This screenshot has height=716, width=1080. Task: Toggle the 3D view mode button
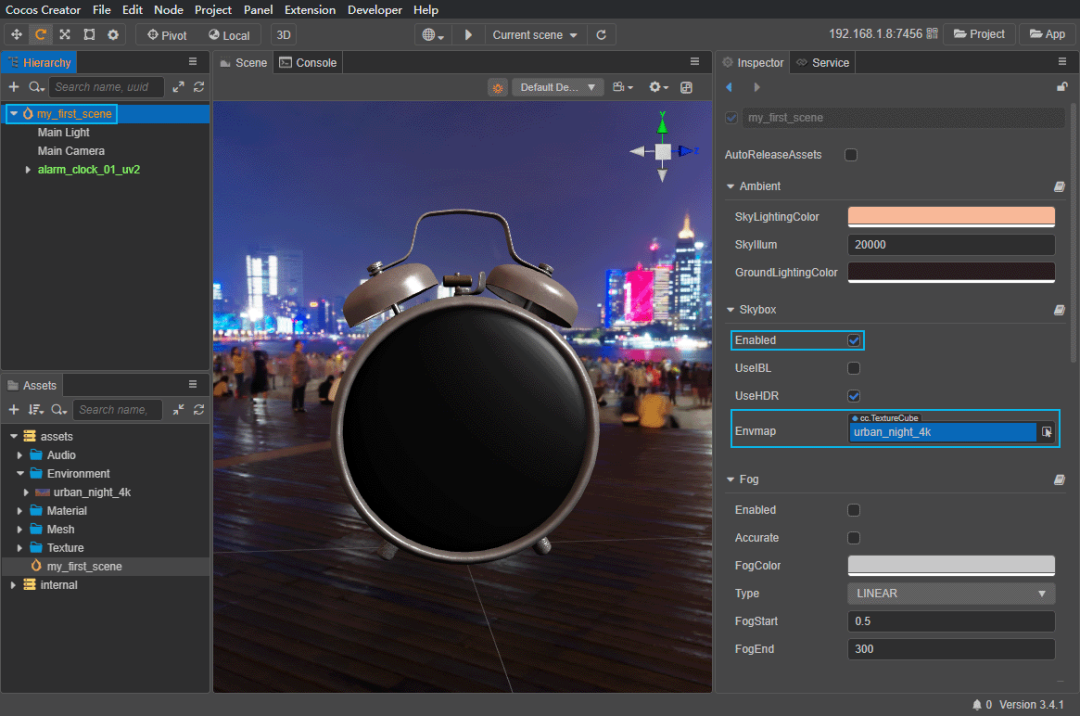pyautogui.click(x=283, y=35)
